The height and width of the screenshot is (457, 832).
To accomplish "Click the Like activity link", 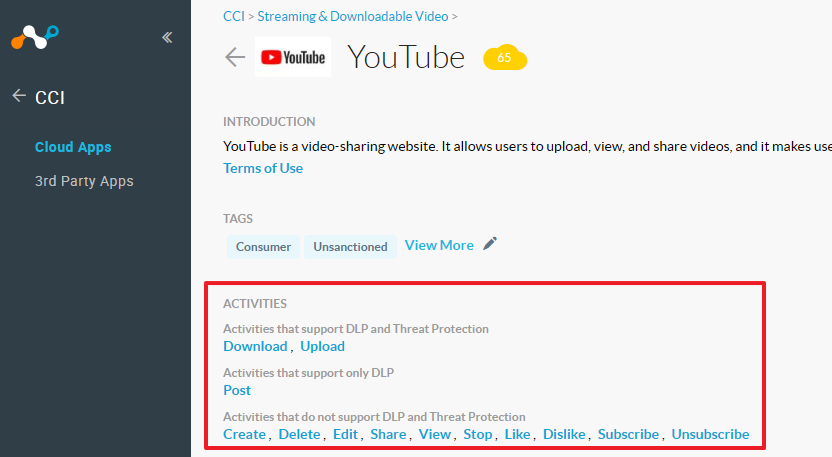I will pyautogui.click(x=517, y=434).
